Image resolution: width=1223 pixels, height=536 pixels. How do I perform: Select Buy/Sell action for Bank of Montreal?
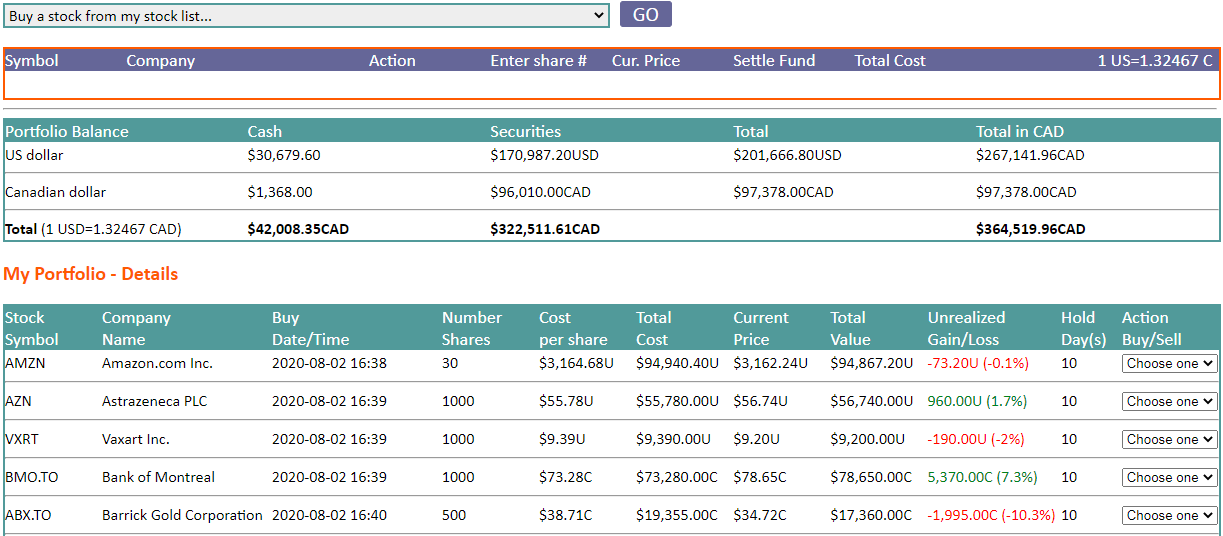pyautogui.click(x=1169, y=478)
